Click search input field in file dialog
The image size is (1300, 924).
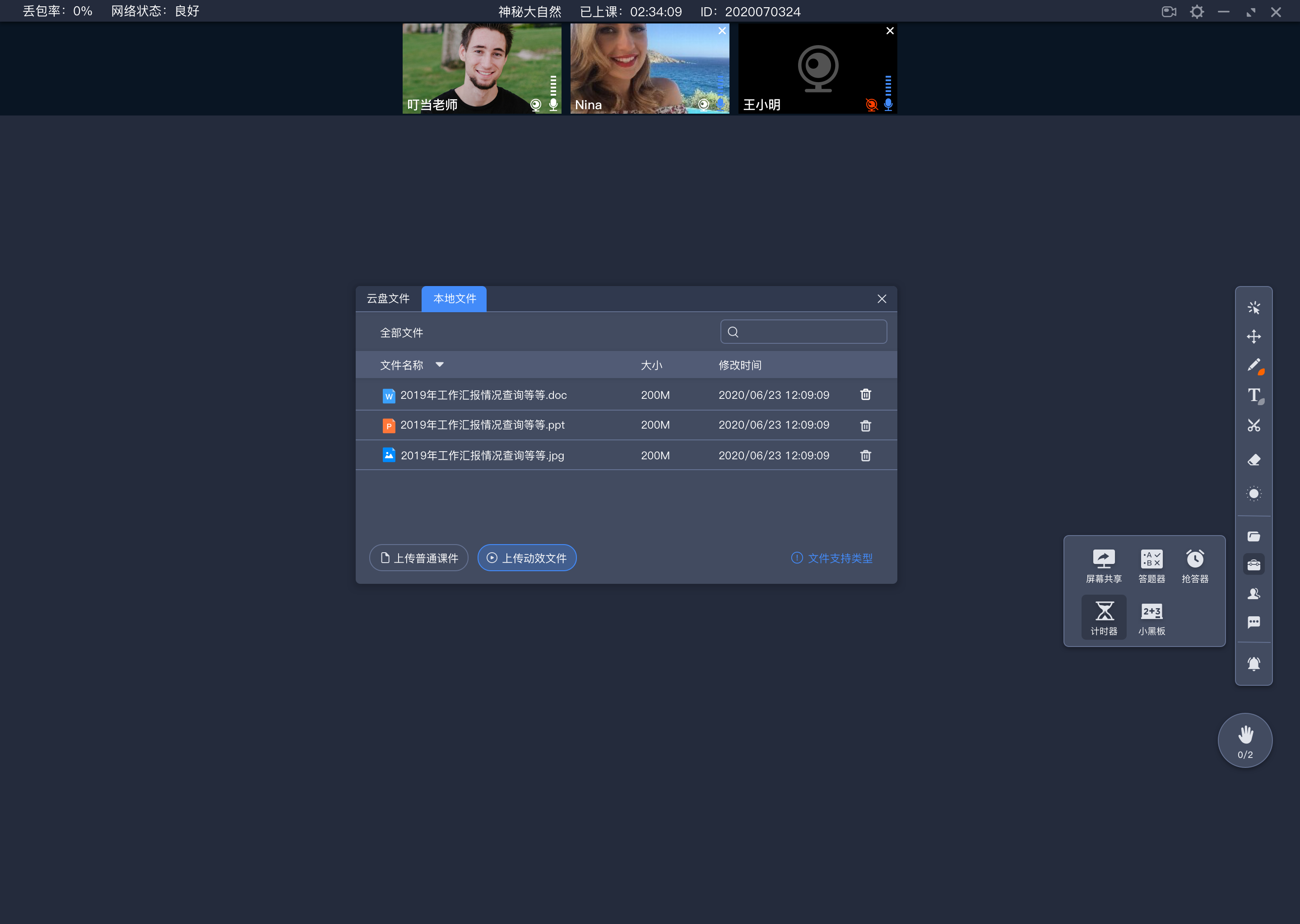[804, 332]
